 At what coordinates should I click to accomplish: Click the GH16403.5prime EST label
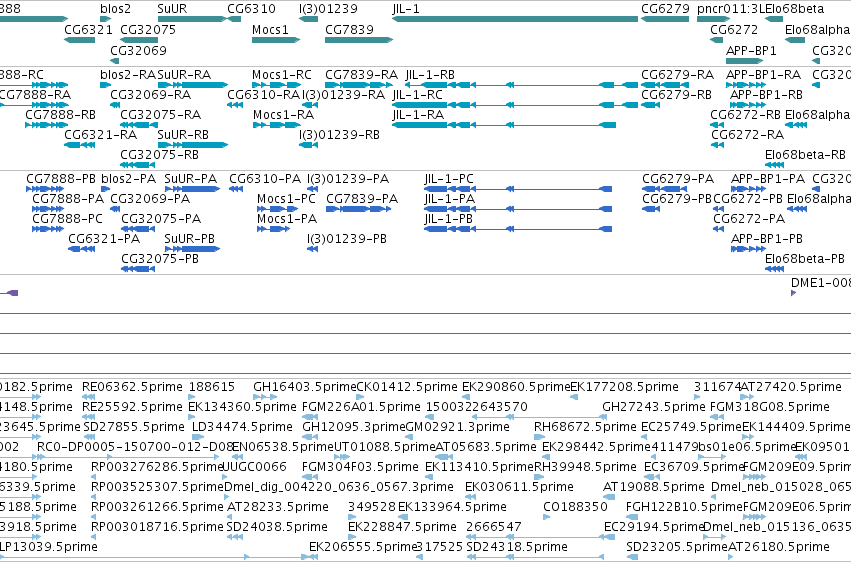click(304, 387)
